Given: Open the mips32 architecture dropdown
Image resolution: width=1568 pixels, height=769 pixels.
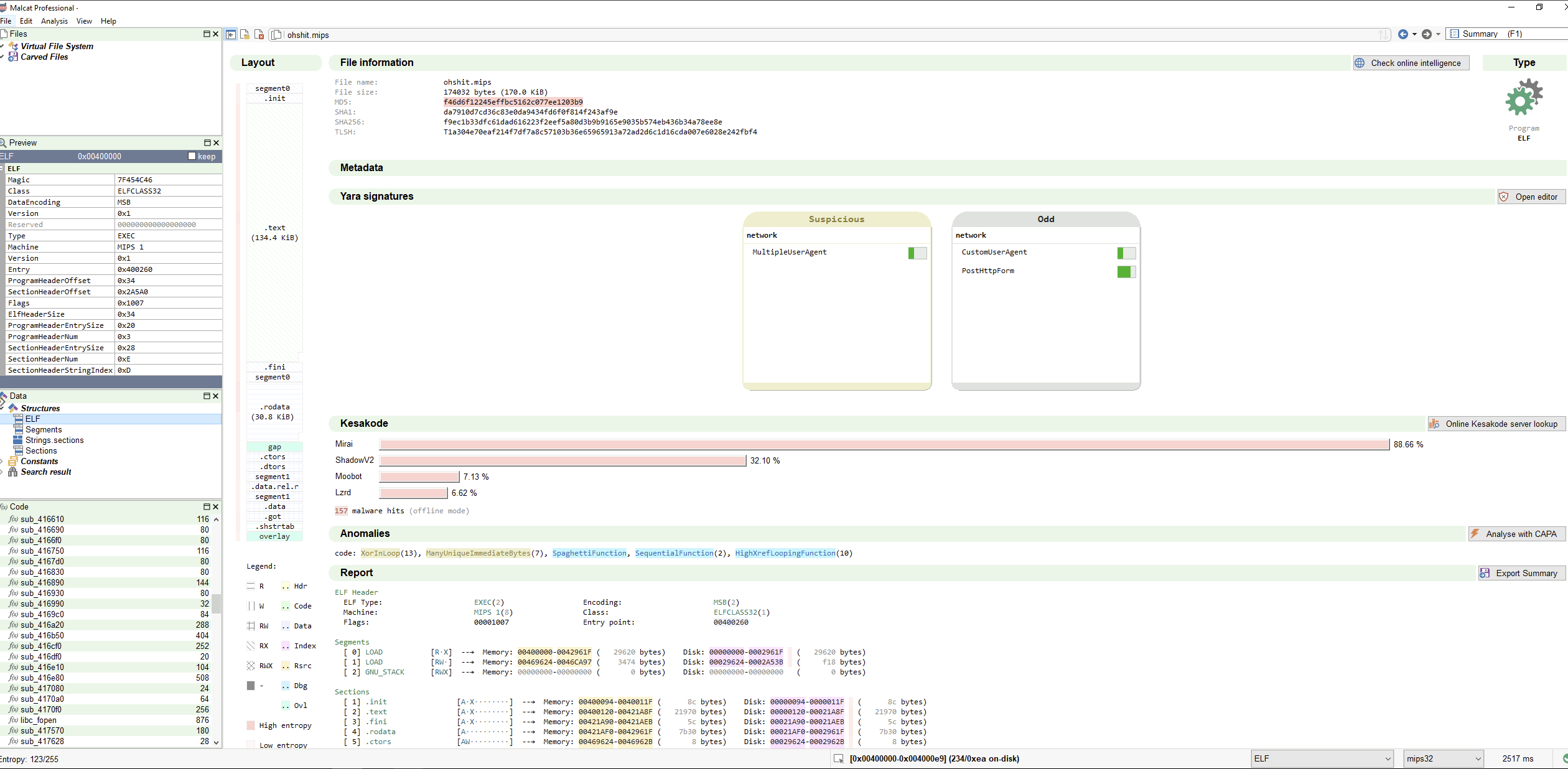Looking at the screenshot, I should [1444, 758].
